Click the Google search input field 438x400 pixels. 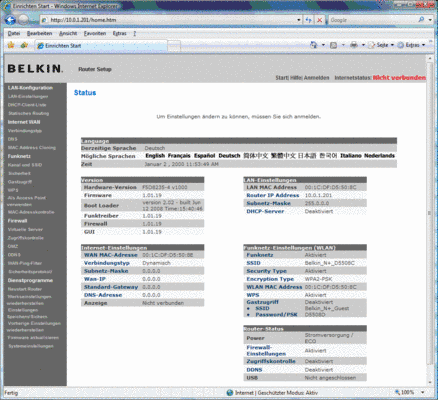point(372,20)
